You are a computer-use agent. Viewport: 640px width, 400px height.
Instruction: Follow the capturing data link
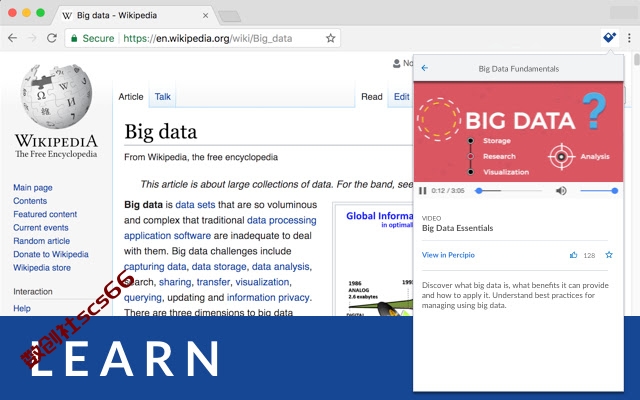pyautogui.click(x=155, y=267)
